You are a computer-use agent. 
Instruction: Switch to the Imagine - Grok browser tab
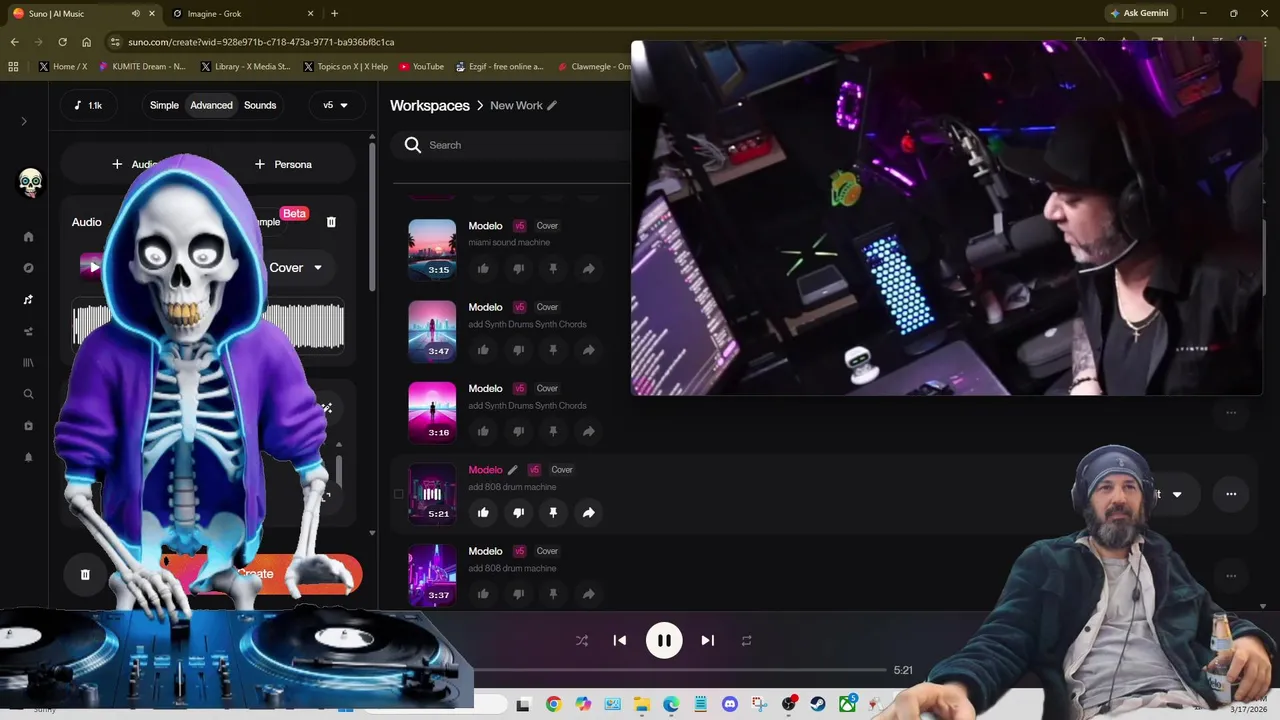pos(240,14)
